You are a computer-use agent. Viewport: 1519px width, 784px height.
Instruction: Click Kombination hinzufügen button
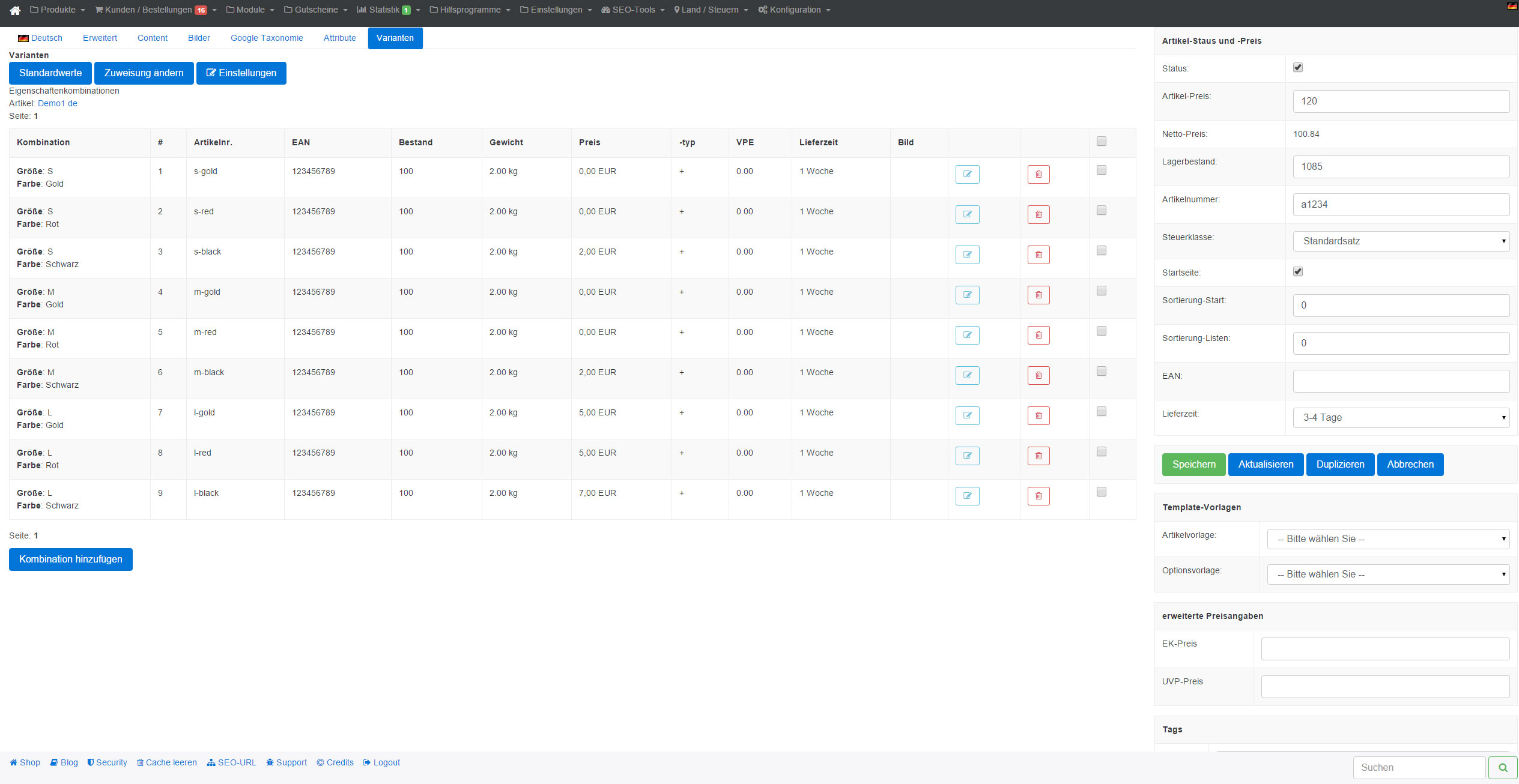pyautogui.click(x=71, y=559)
